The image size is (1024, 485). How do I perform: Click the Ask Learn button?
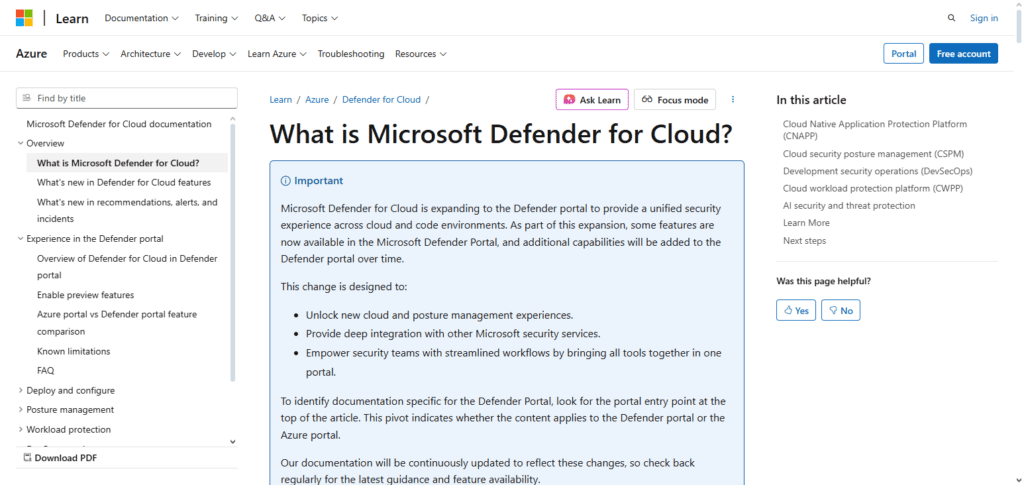coord(592,99)
